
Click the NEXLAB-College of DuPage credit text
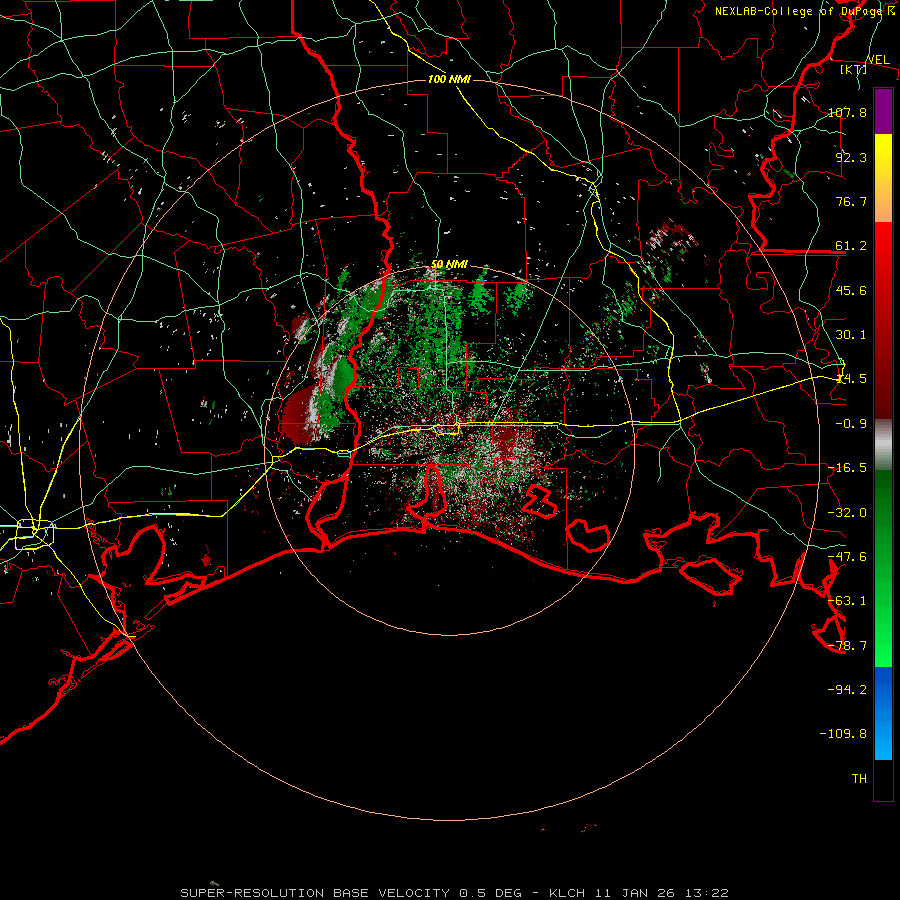(x=805, y=11)
